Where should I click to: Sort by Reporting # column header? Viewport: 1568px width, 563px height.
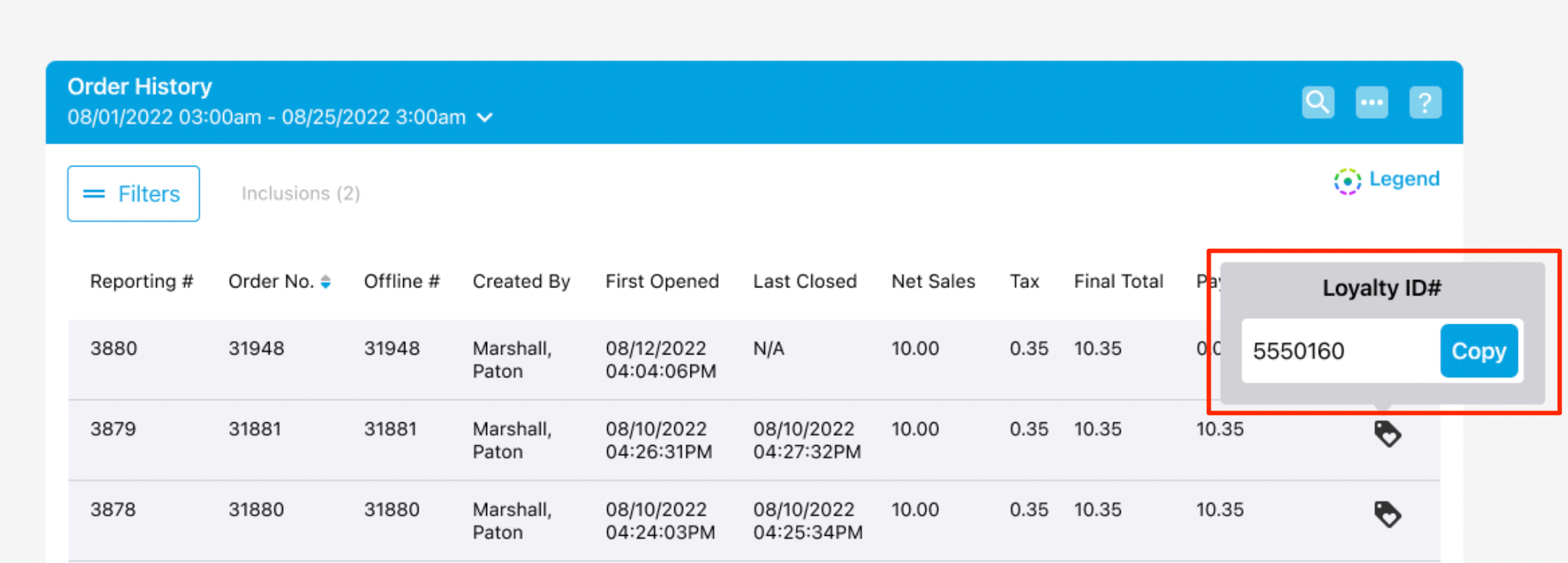(141, 281)
